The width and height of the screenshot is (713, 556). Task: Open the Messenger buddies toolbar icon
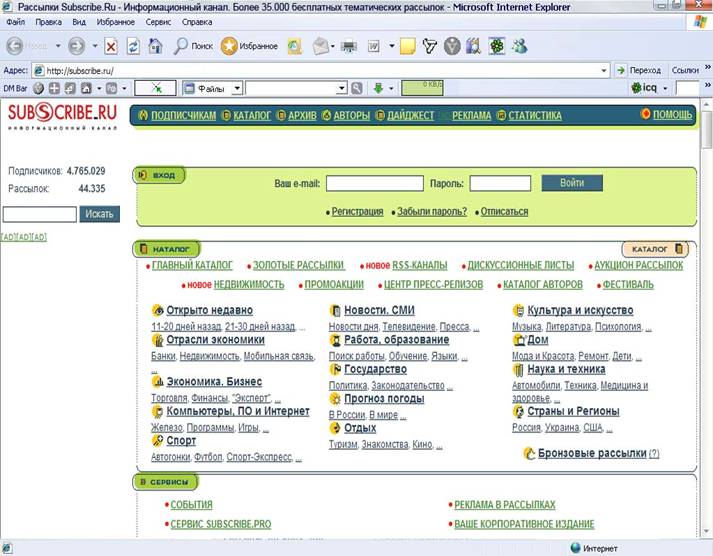point(519,46)
